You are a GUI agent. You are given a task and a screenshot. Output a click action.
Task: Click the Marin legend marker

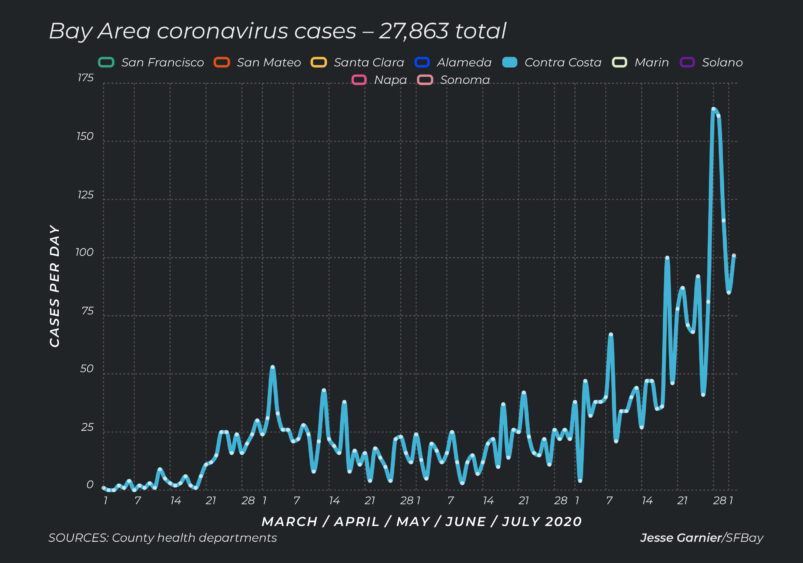click(x=618, y=62)
